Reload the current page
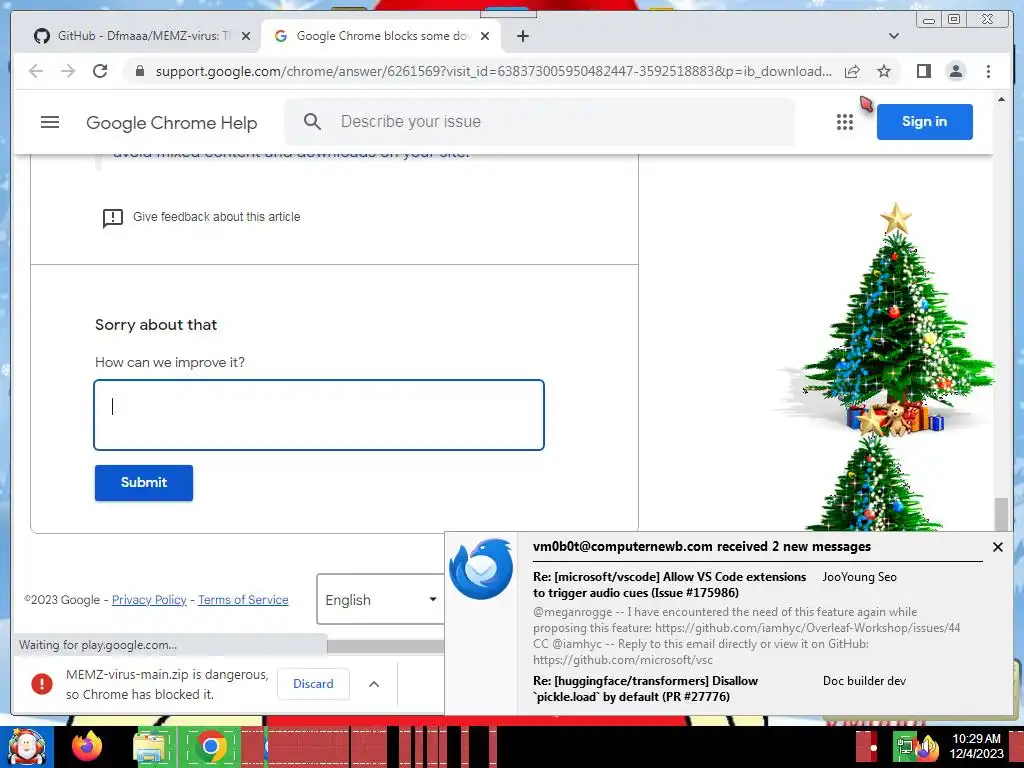Image resolution: width=1024 pixels, height=768 pixels. 100,71
